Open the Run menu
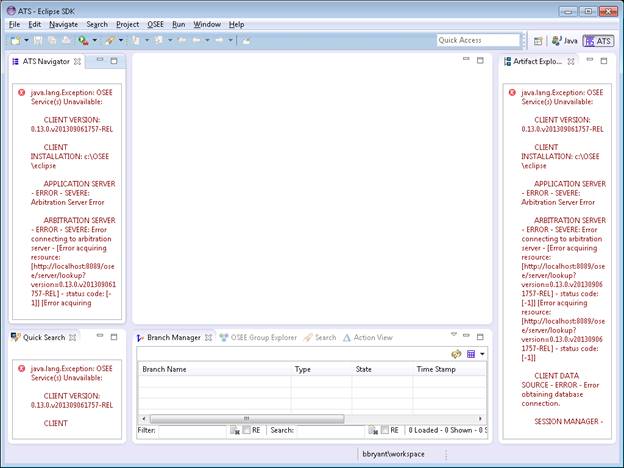 coord(179,24)
